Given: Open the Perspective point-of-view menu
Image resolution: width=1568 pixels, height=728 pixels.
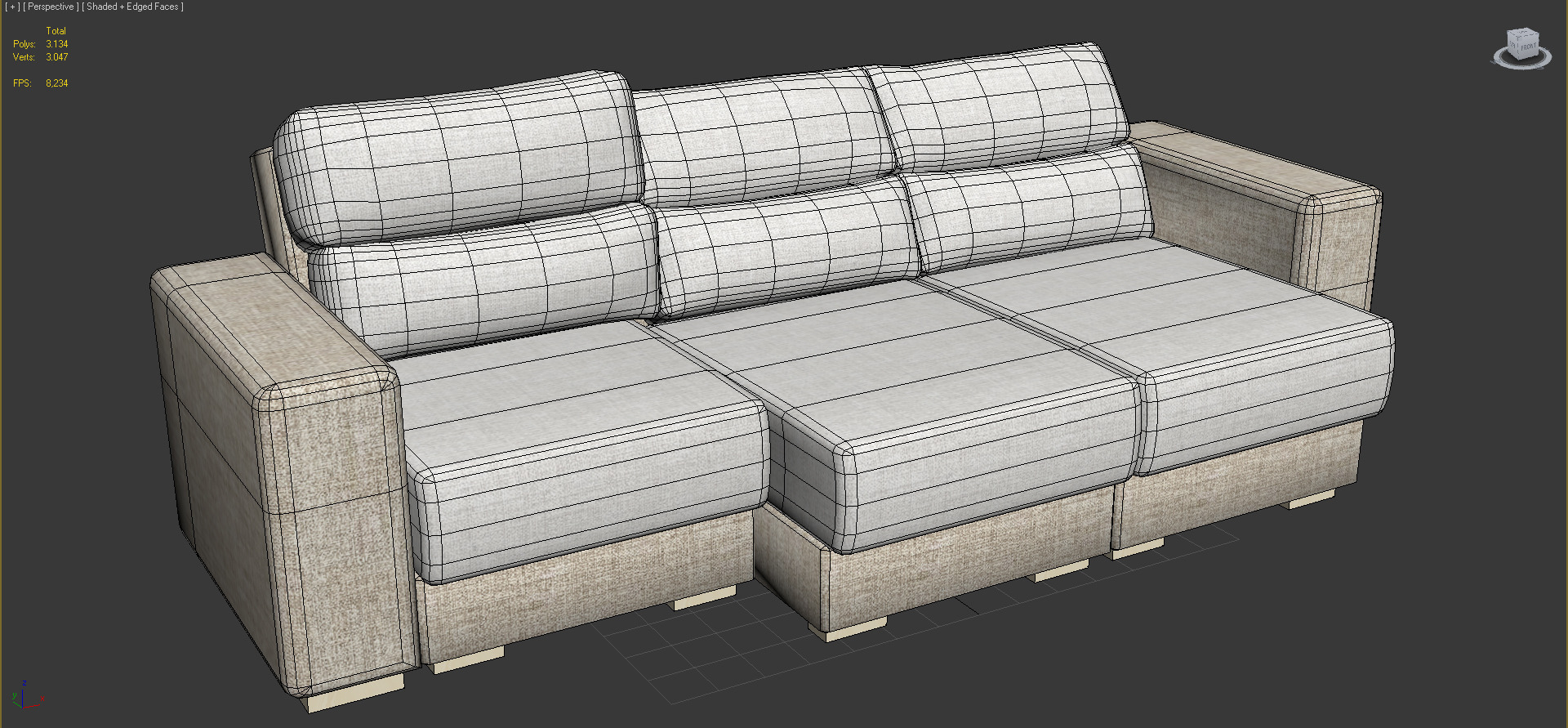Looking at the screenshot, I should tap(50, 7).
